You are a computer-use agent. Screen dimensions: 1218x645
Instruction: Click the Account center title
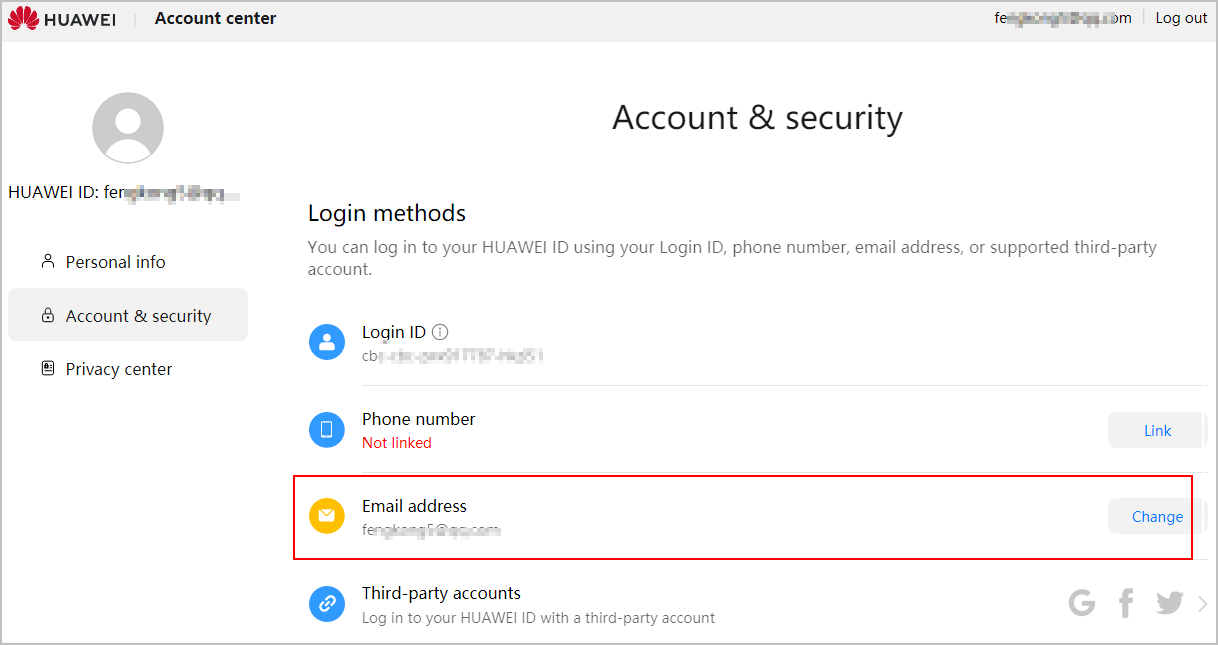coord(216,18)
